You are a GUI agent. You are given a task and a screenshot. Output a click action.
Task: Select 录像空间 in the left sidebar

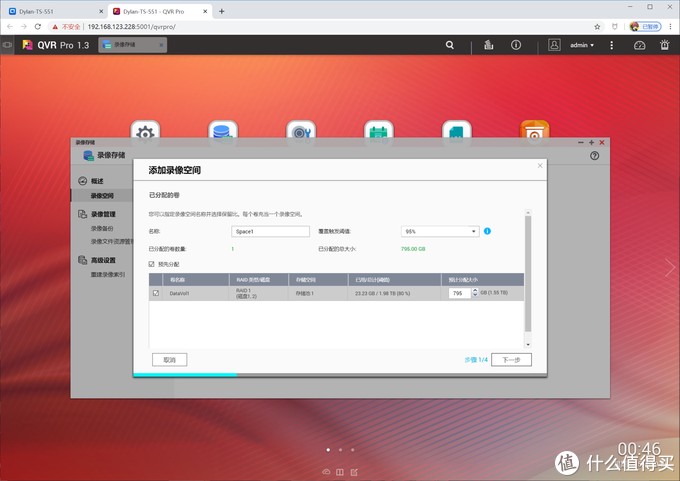coord(102,196)
